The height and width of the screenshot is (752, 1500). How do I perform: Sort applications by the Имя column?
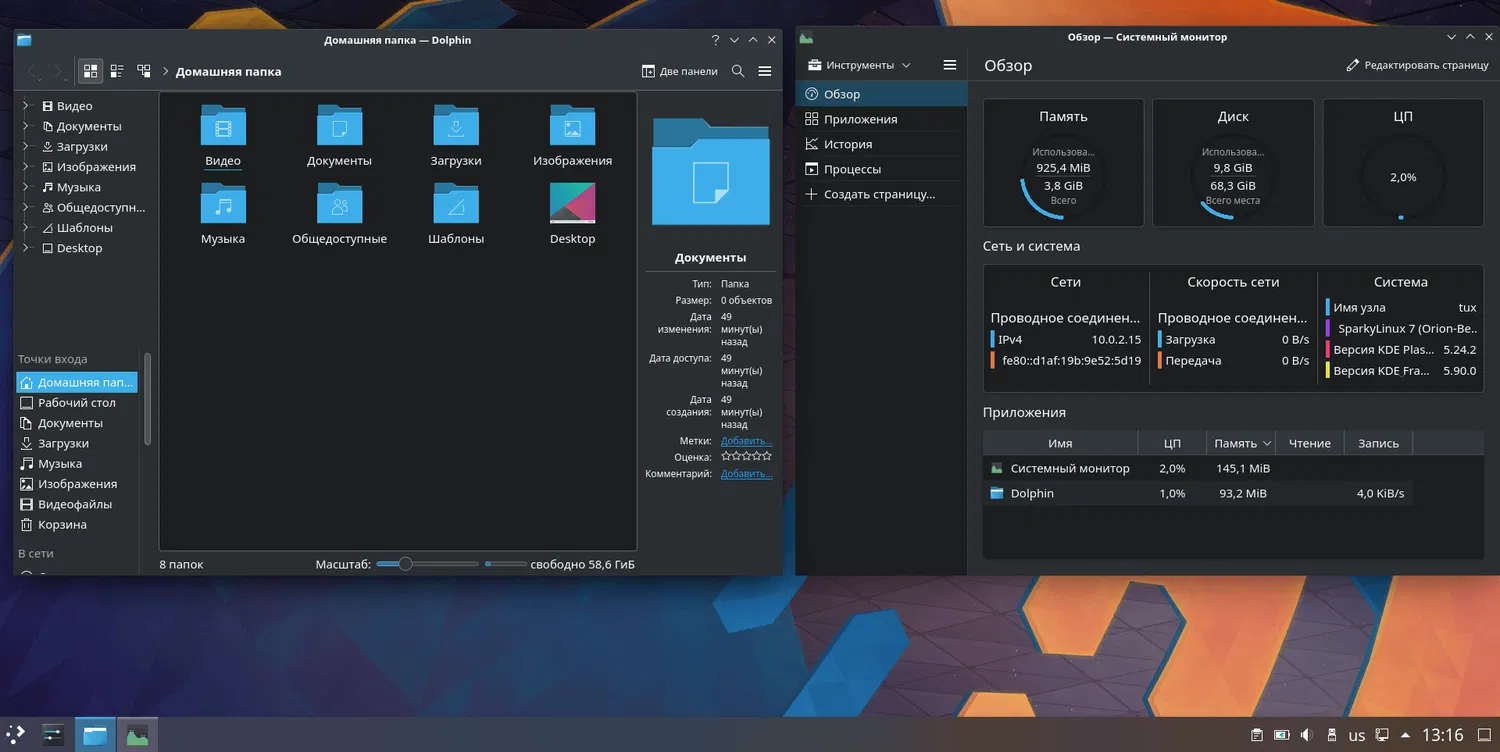pyautogui.click(x=1060, y=443)
